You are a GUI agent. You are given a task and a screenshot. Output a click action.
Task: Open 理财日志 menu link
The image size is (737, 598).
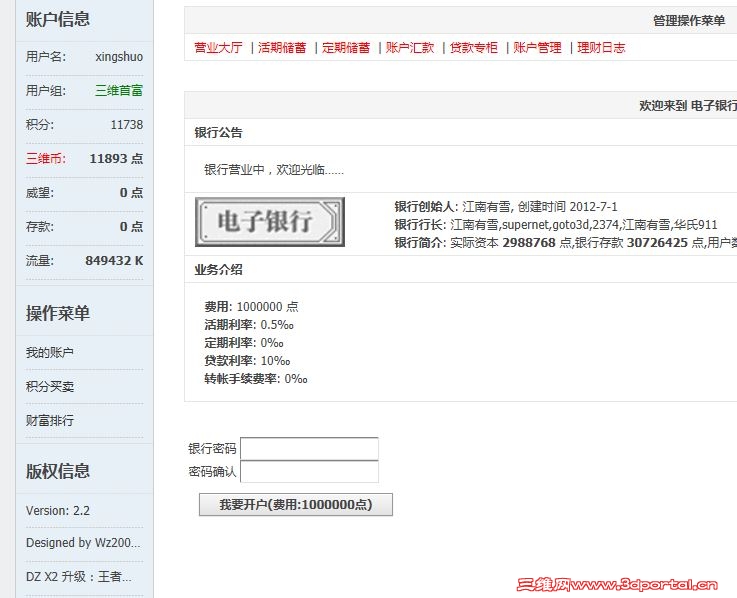(602, 47)
